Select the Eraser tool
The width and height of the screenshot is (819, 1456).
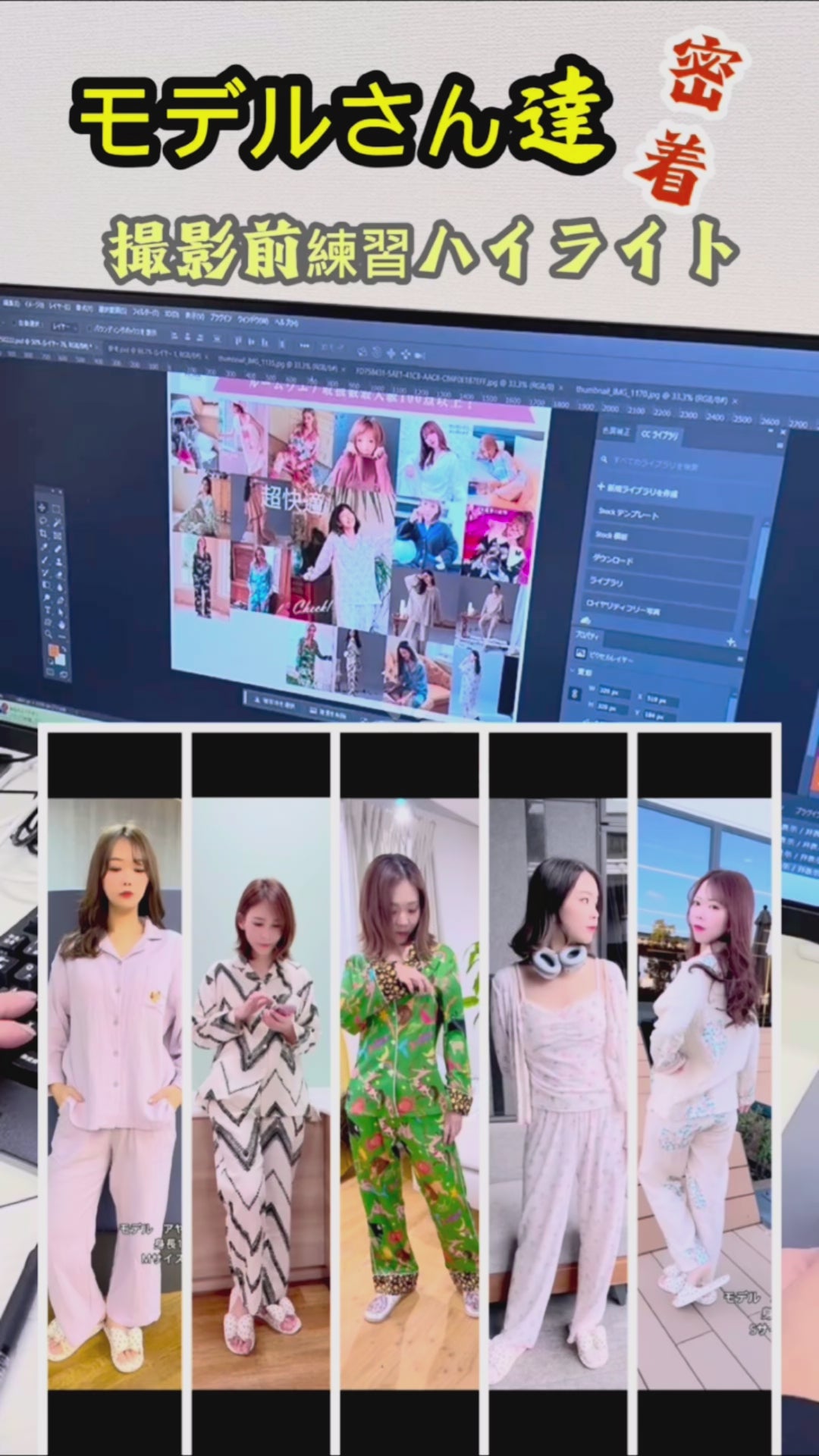click(61, 574)
